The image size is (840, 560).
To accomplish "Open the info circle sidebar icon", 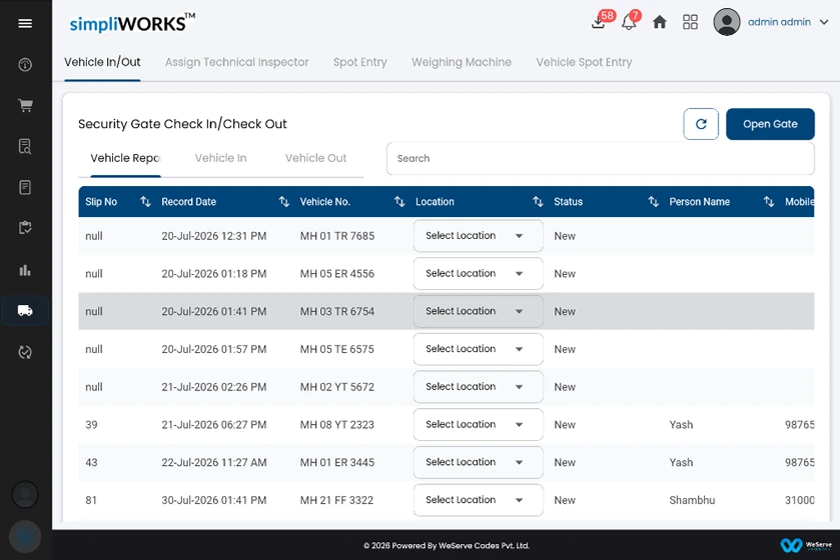I will click(25, 65).
